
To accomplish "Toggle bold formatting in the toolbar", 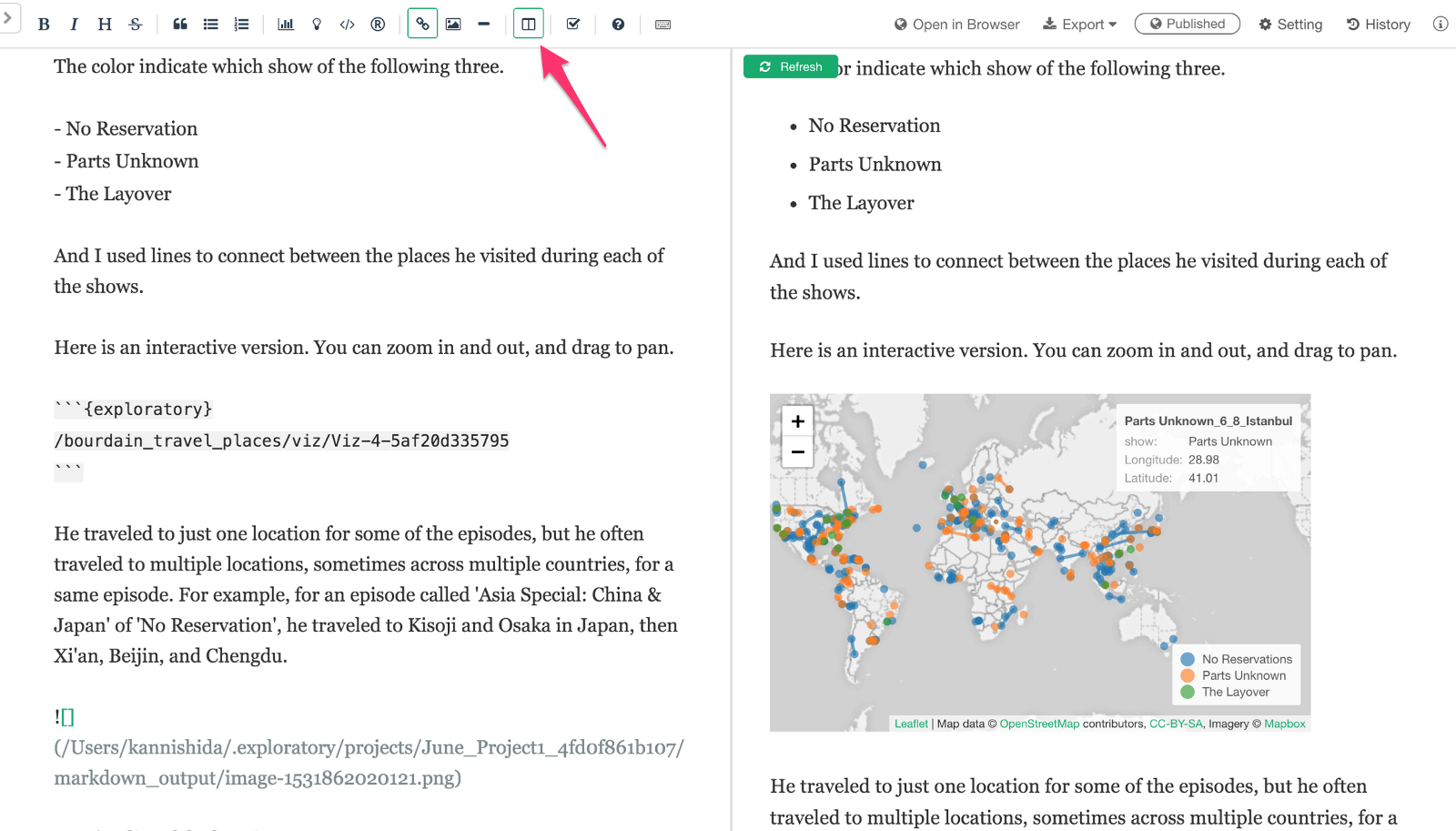I will pos(44,25).
